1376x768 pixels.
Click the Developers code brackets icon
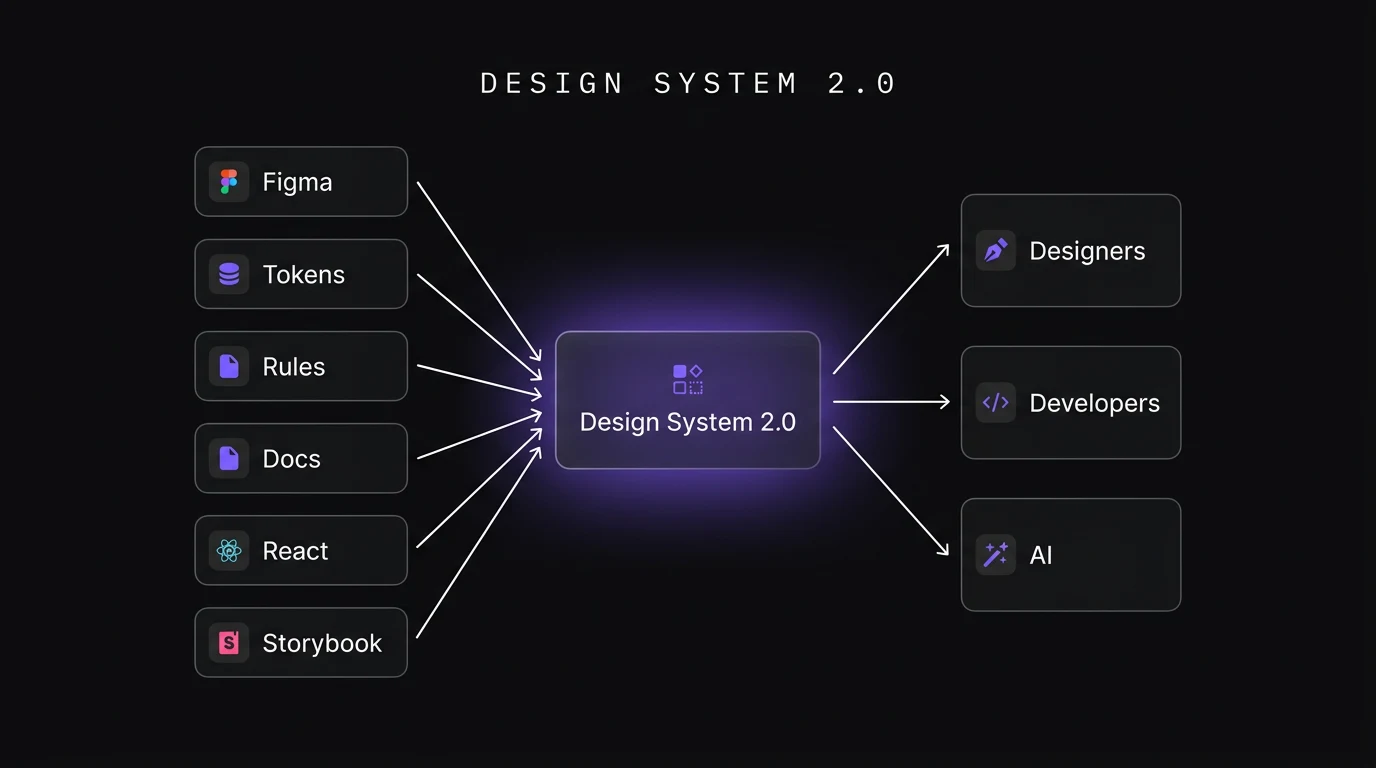(x=995, y=402)
